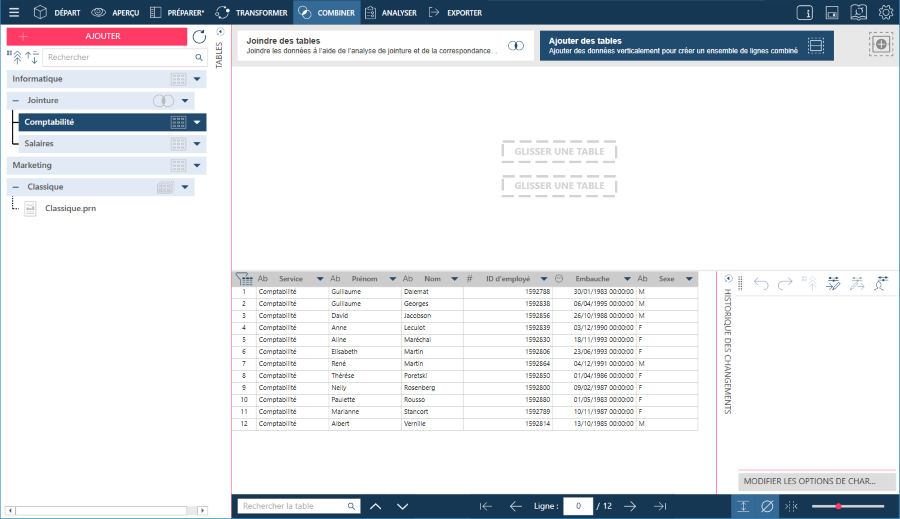Switch to the TRANSFORMER tab
Viewport: 900px width, 519px height.
251,13
